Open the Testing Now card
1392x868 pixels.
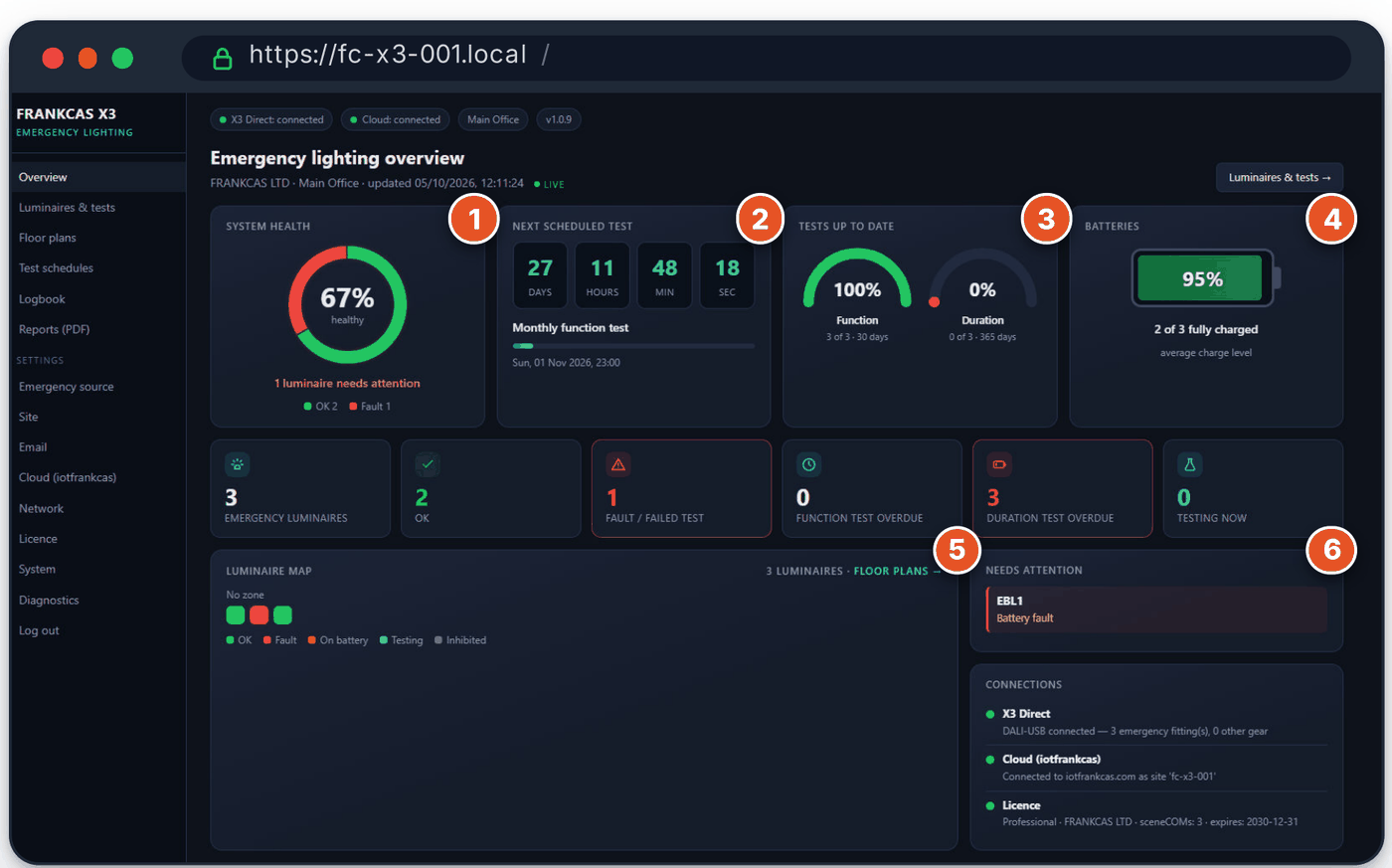(1253, 489)
